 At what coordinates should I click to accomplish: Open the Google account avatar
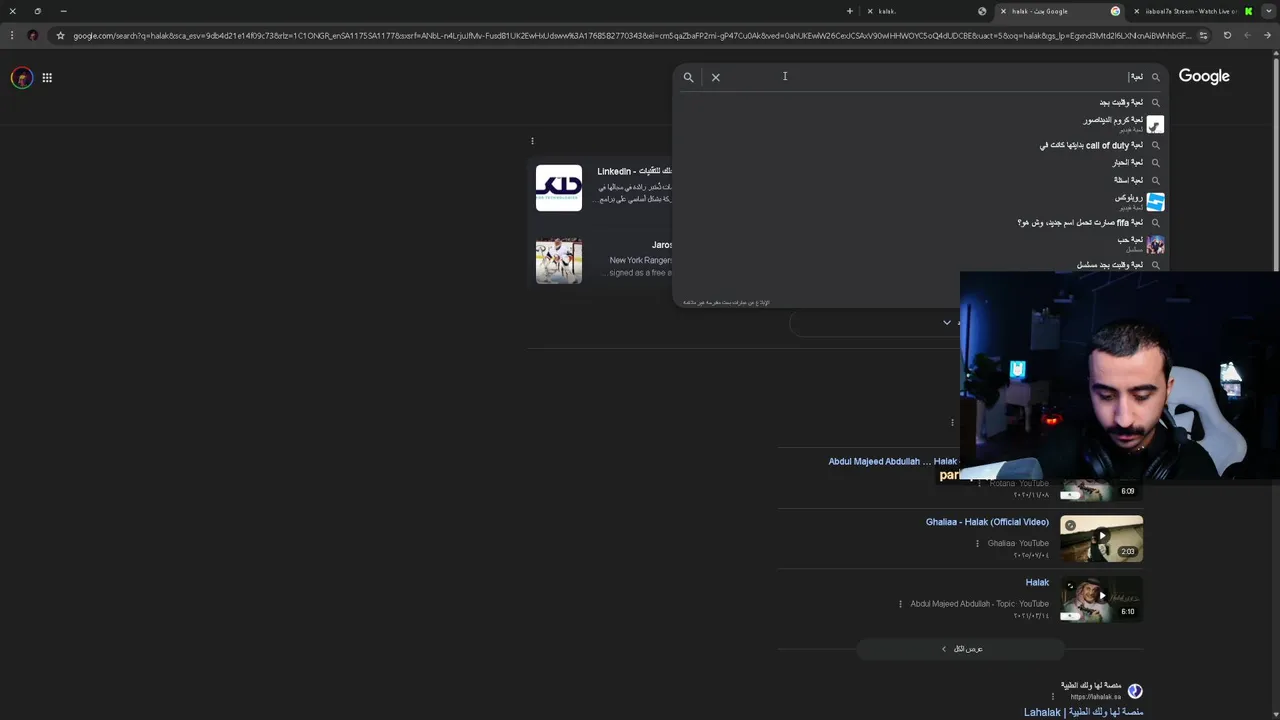[x=21, y=77]
